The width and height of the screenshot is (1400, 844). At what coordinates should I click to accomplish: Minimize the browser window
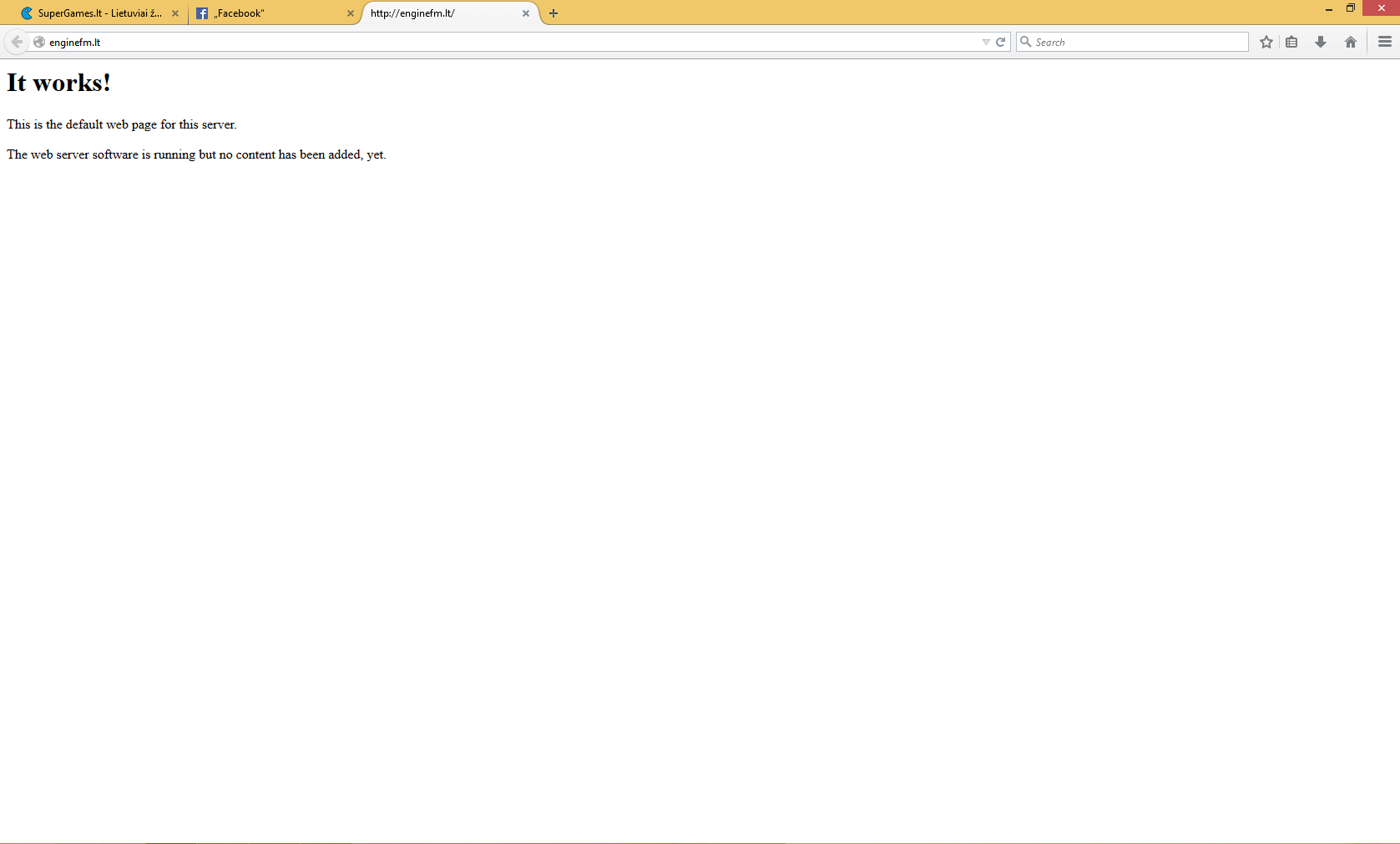1328,8
